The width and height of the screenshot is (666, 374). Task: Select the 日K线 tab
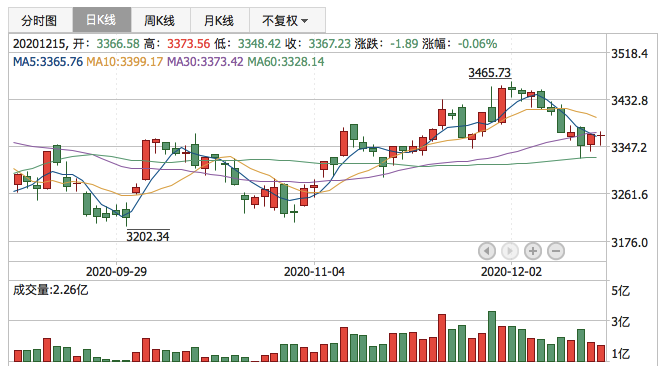[x=102, y=20]
